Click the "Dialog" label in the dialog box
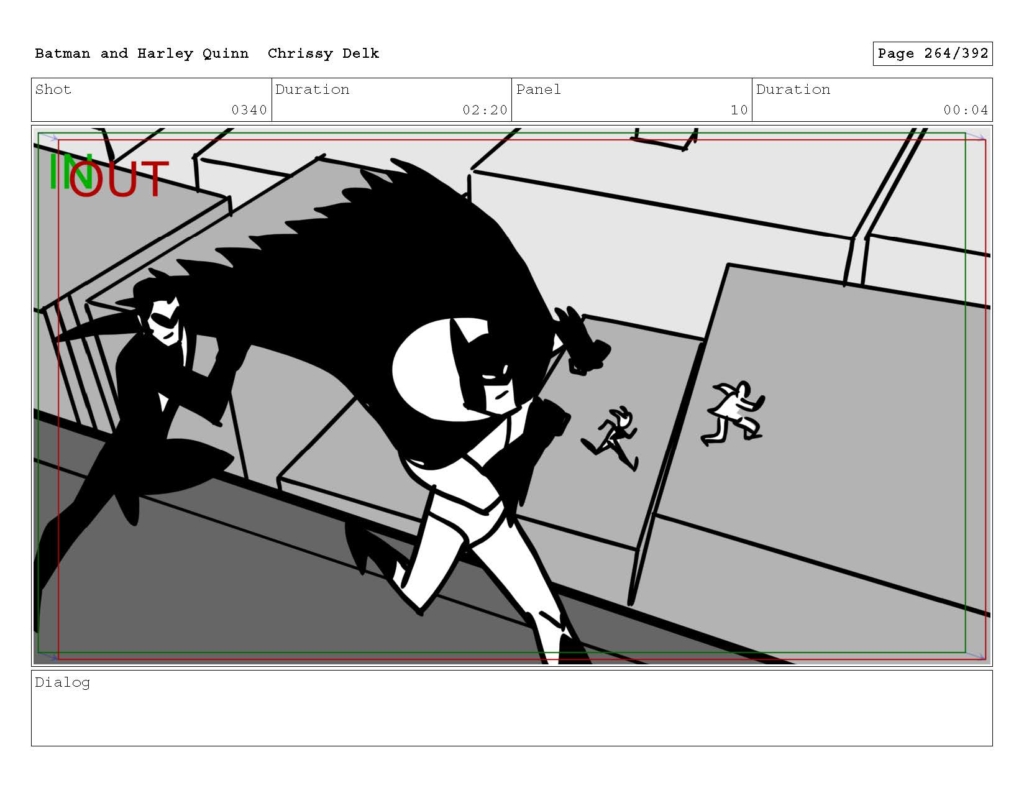This screenshot has width=1024, height=793. click(63, 683)
